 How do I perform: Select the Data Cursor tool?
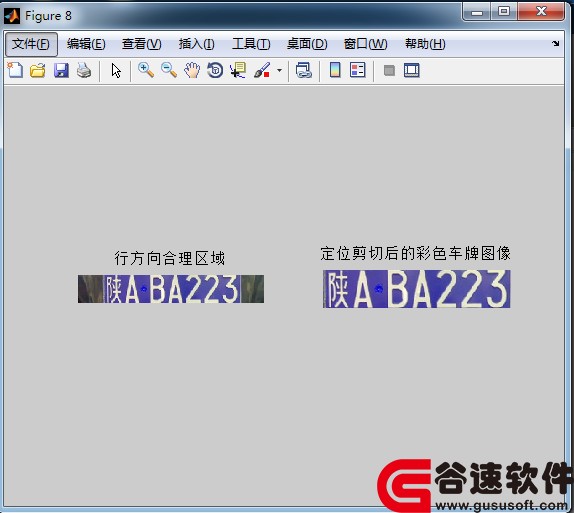(238, 70)
